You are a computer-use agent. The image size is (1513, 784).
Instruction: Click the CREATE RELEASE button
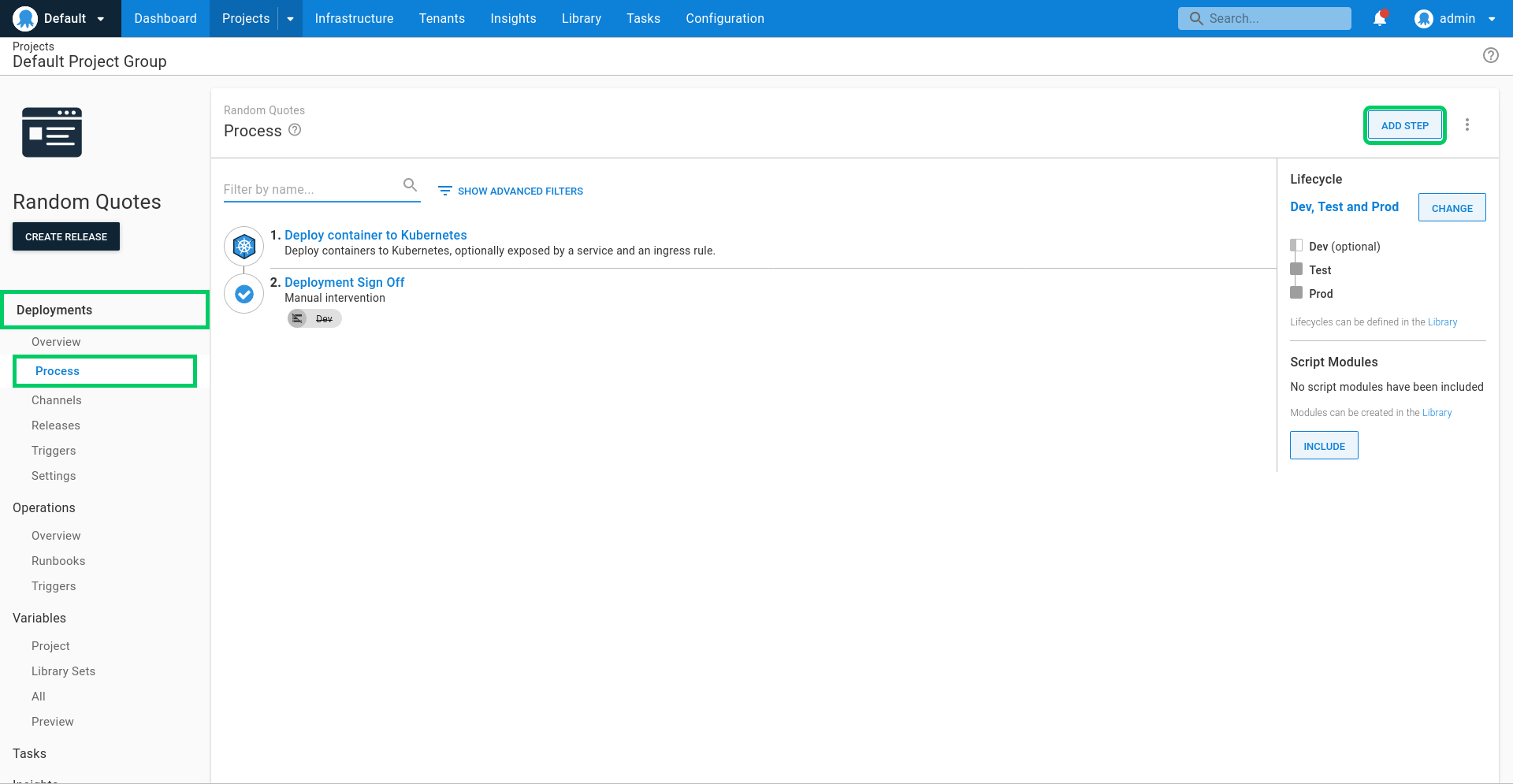[66, 236]
